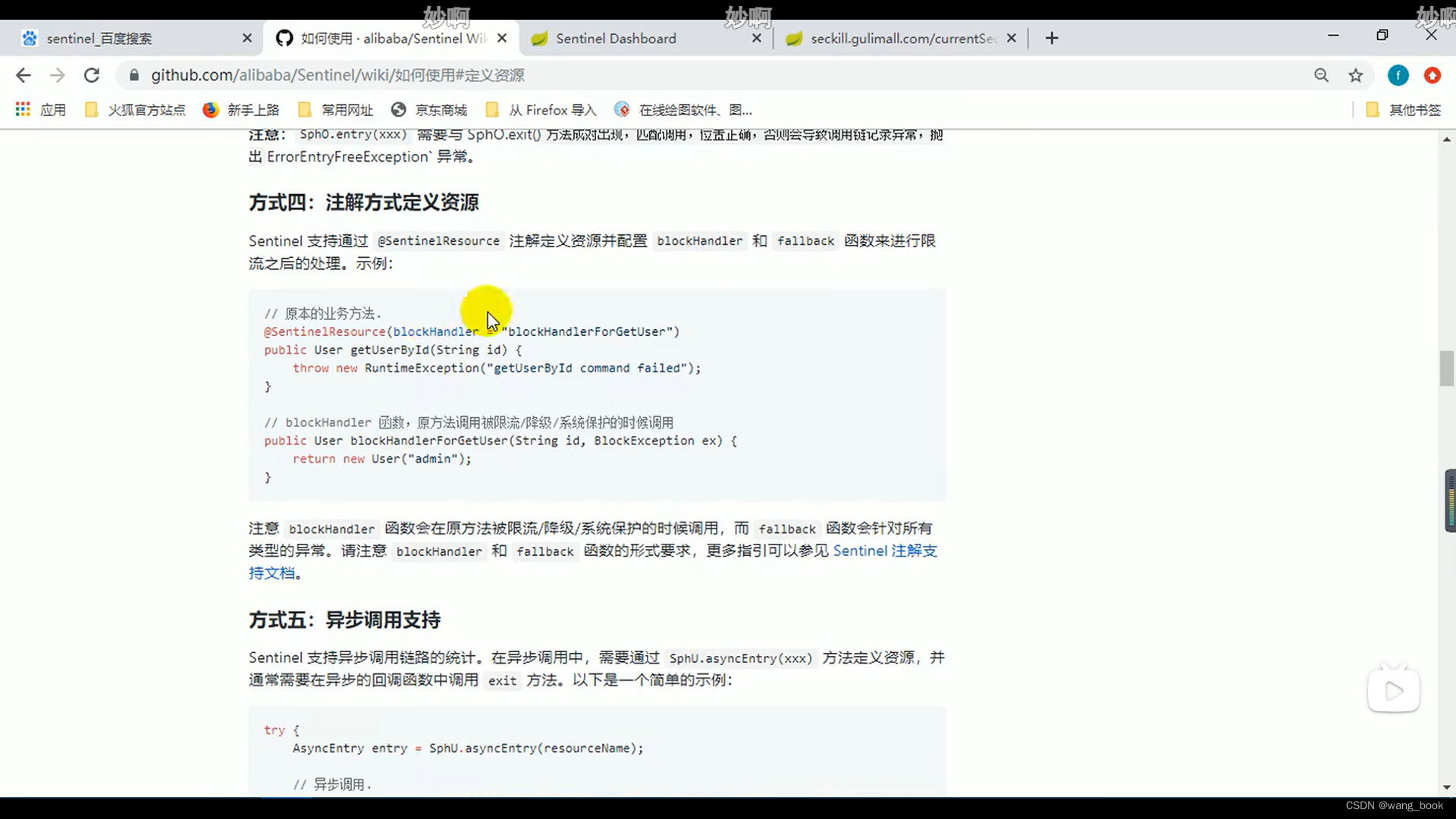Click the zoom magnifier icon in the address bar
Viewport: 1456px width, 819px height.
coord(1322,75)
